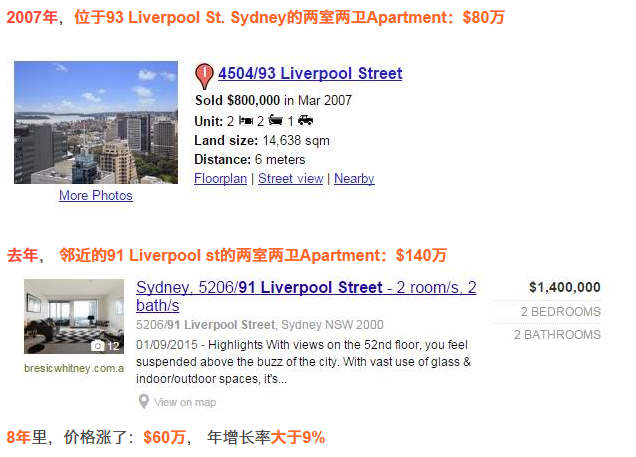Click the 2 BATHROOMS detail text
Screen dimensions: 636x457
click(x=557, y=335)
